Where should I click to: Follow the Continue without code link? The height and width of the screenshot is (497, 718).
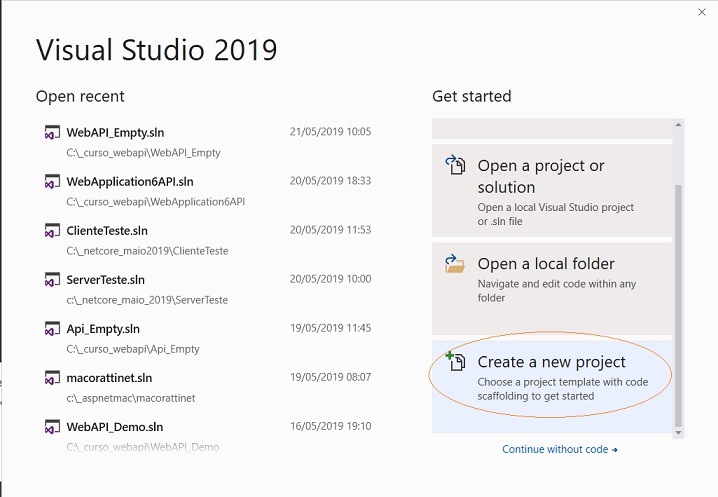pos(560,449)
